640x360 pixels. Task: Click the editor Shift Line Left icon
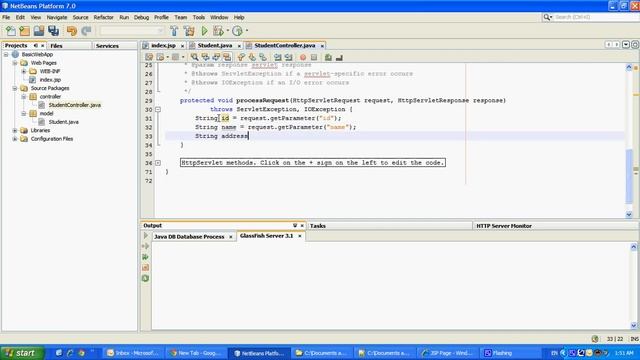click(x=278, y=58)
